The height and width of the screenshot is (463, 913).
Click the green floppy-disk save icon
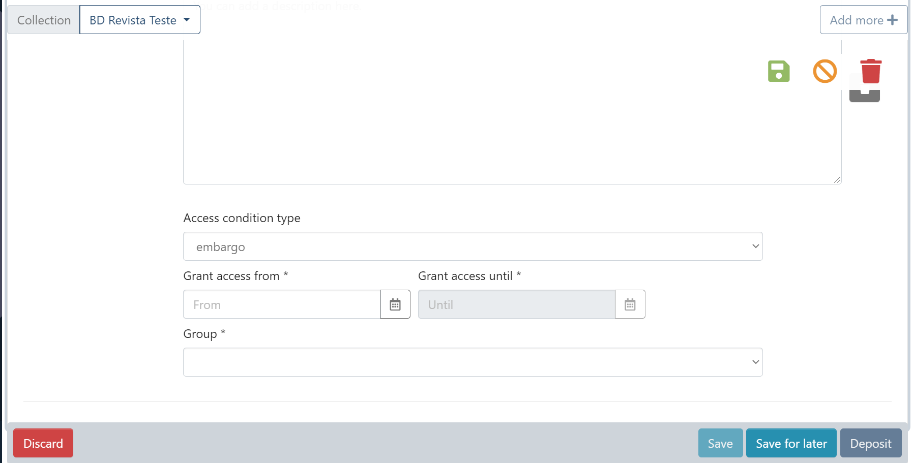pos(778,71)
